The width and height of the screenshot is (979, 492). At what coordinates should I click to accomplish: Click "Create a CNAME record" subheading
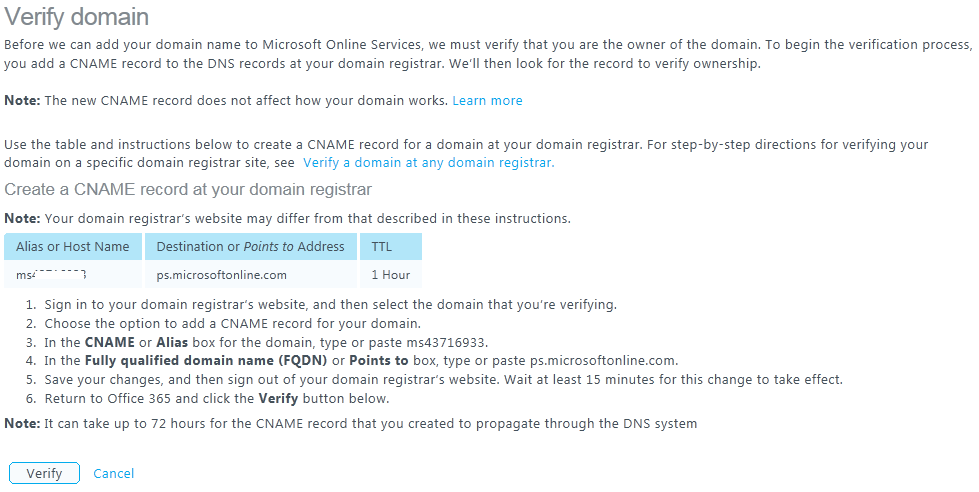pos(188,189)
